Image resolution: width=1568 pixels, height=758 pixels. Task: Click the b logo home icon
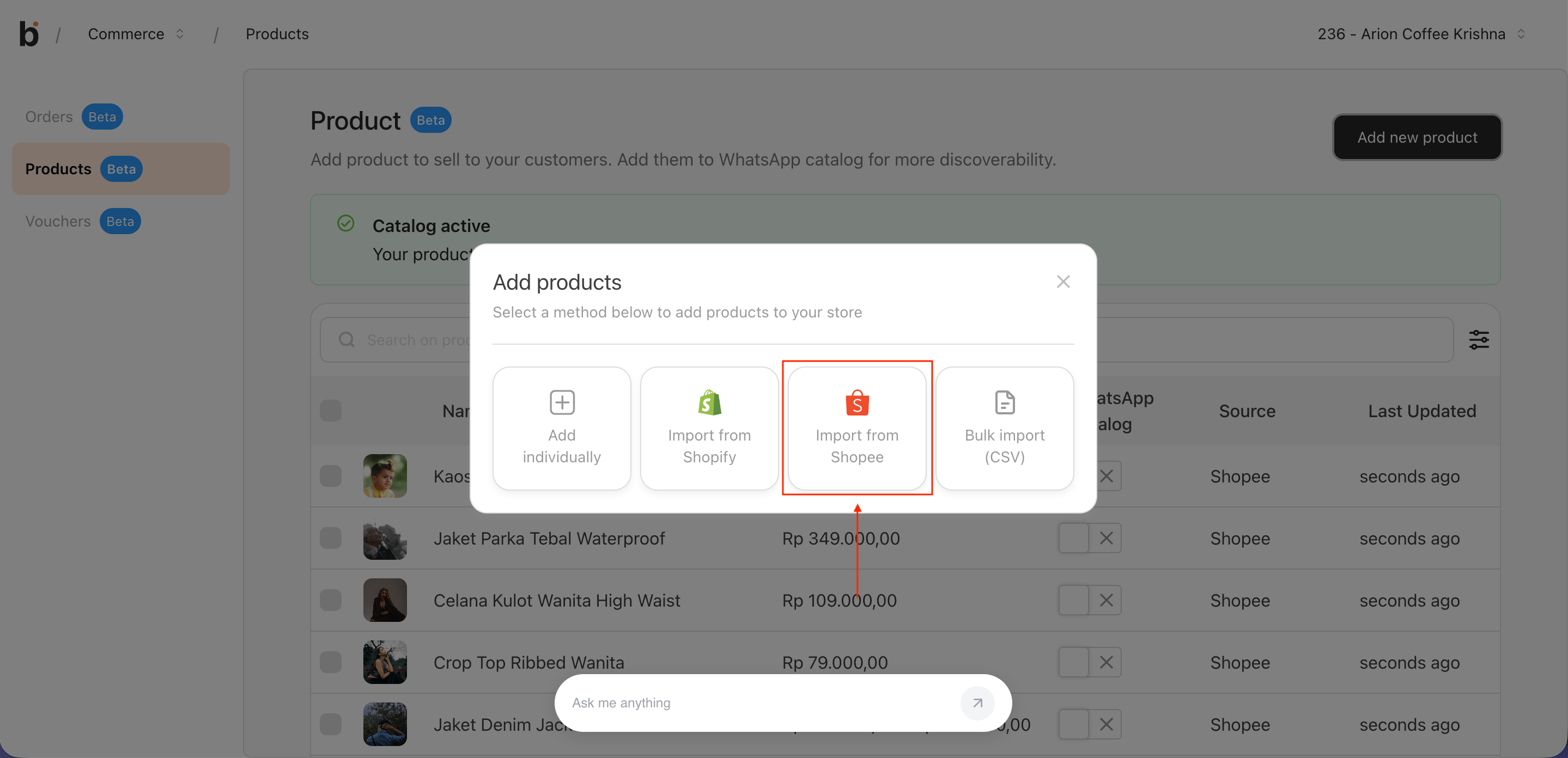29,34
